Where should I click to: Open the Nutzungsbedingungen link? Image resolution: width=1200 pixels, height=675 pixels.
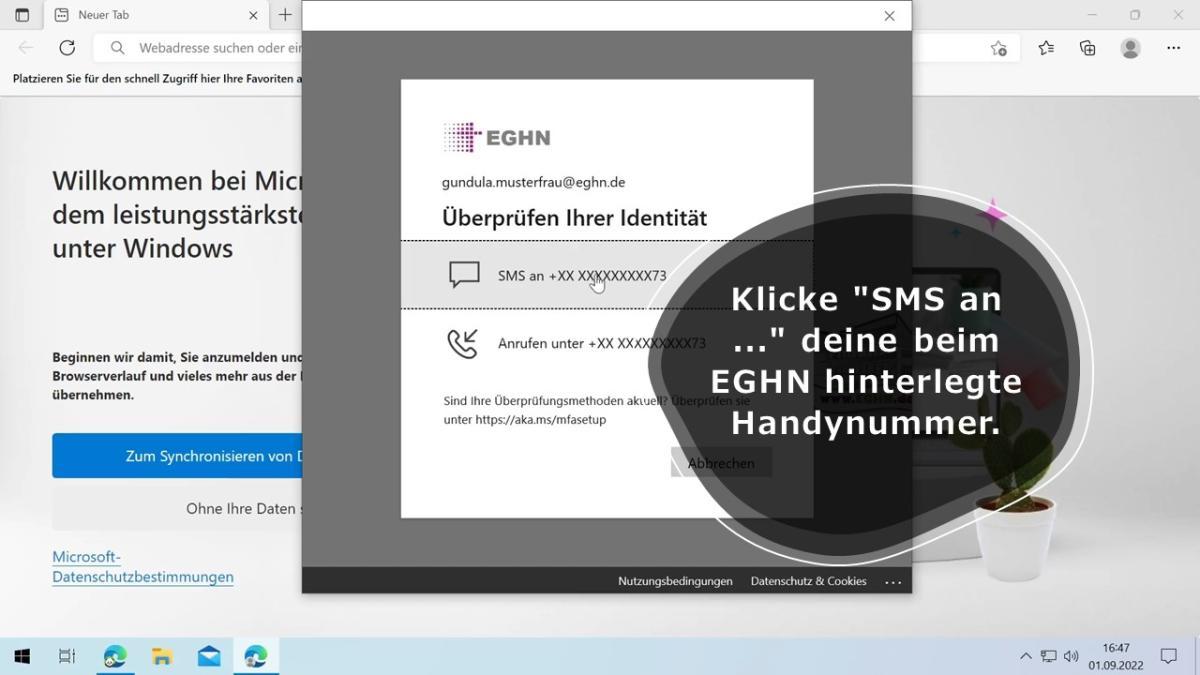click(675, 581)
